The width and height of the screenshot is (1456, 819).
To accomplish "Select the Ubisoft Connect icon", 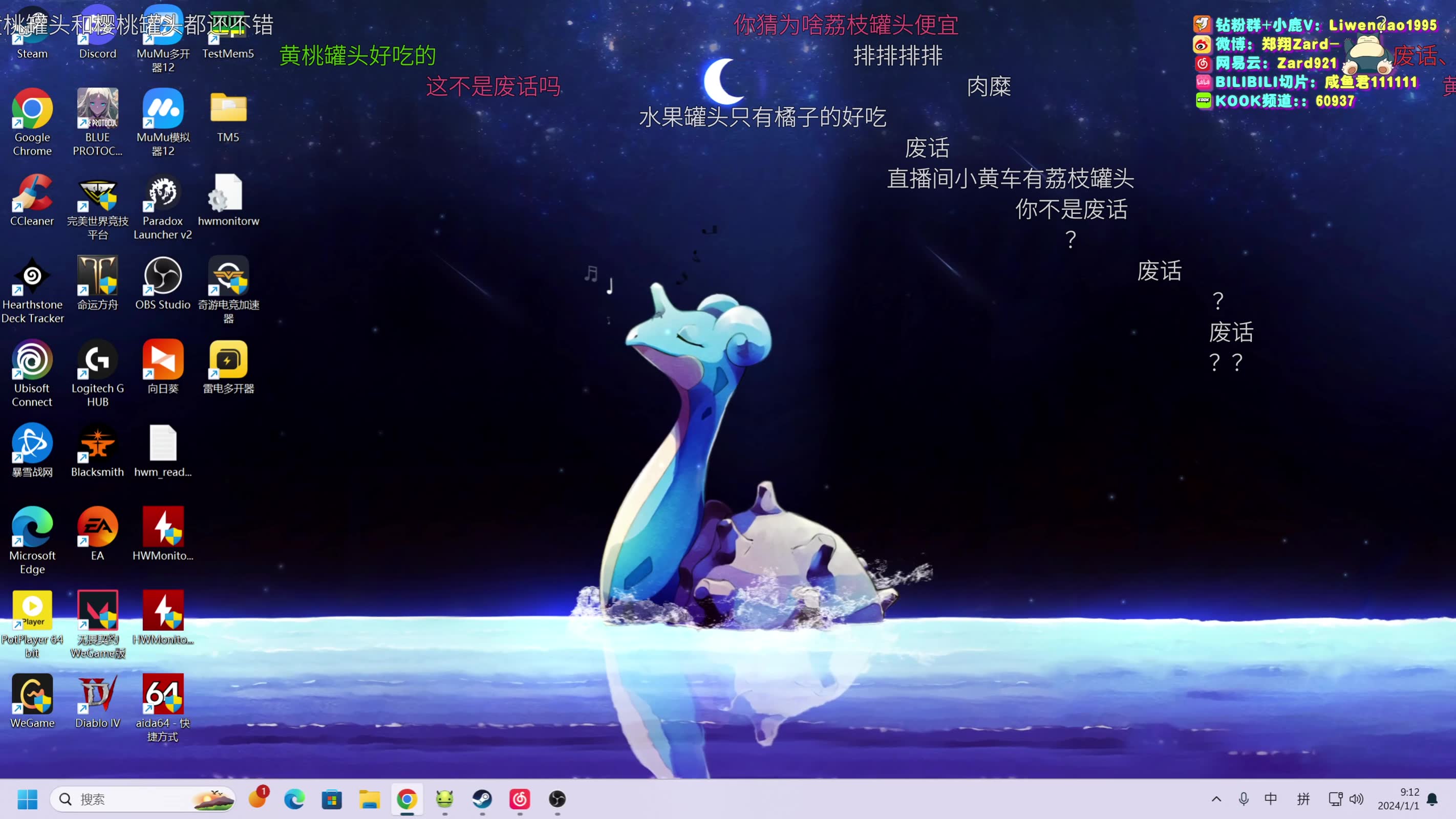I will tap(32, 373).
